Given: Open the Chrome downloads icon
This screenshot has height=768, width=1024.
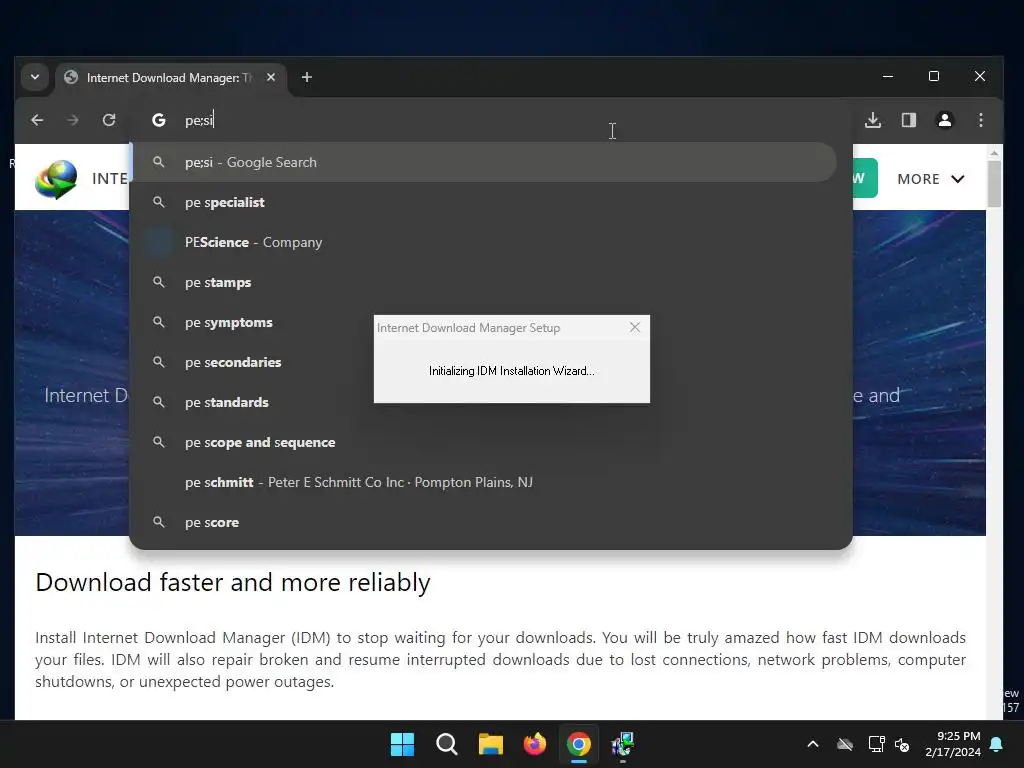Looking at the screenshot, I should pos(873,120).
